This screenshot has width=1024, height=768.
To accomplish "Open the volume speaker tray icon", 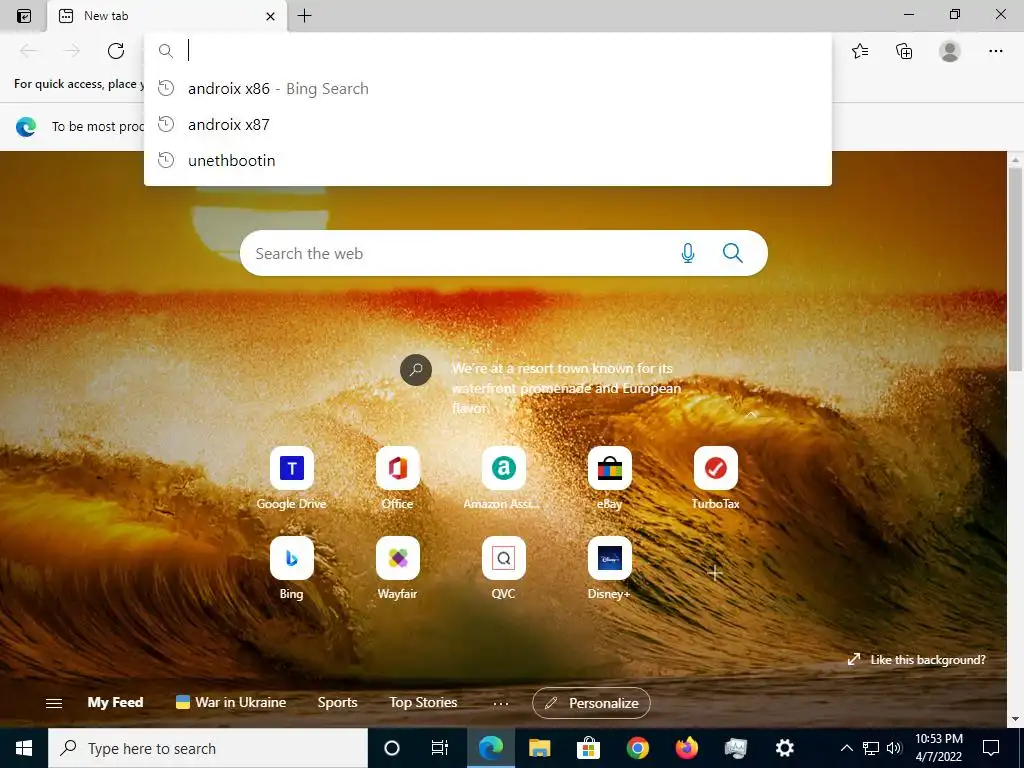I will click(x=894, y=748).
